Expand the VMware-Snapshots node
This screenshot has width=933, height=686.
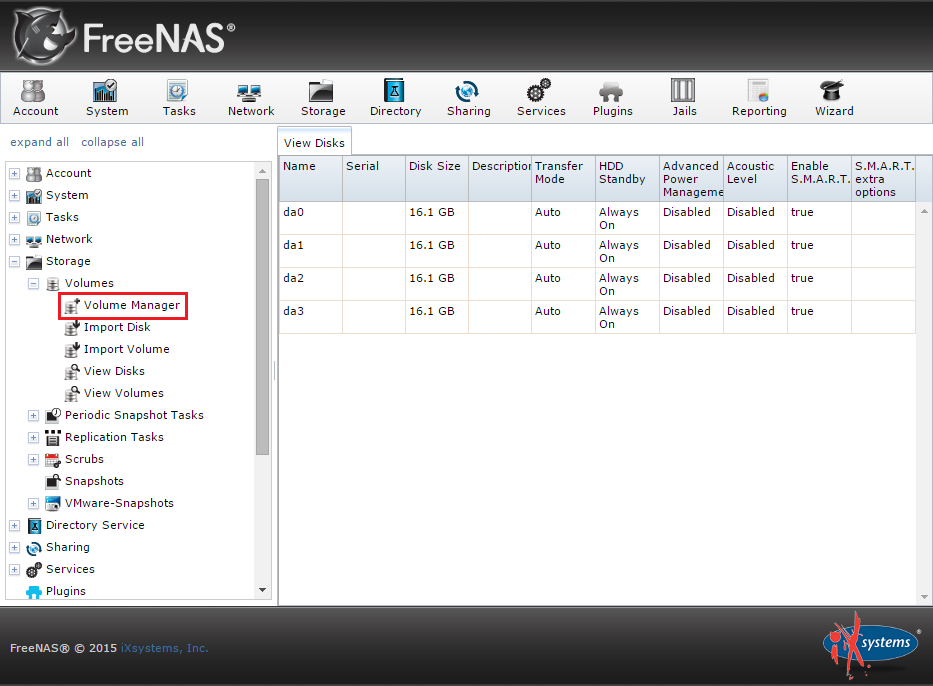[x=33, y=504]
